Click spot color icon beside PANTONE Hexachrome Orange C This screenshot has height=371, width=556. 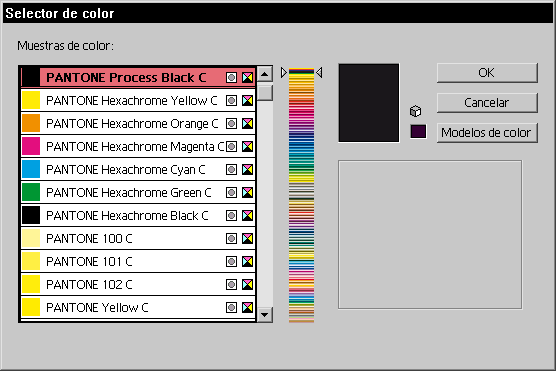(x=232, y=123)
